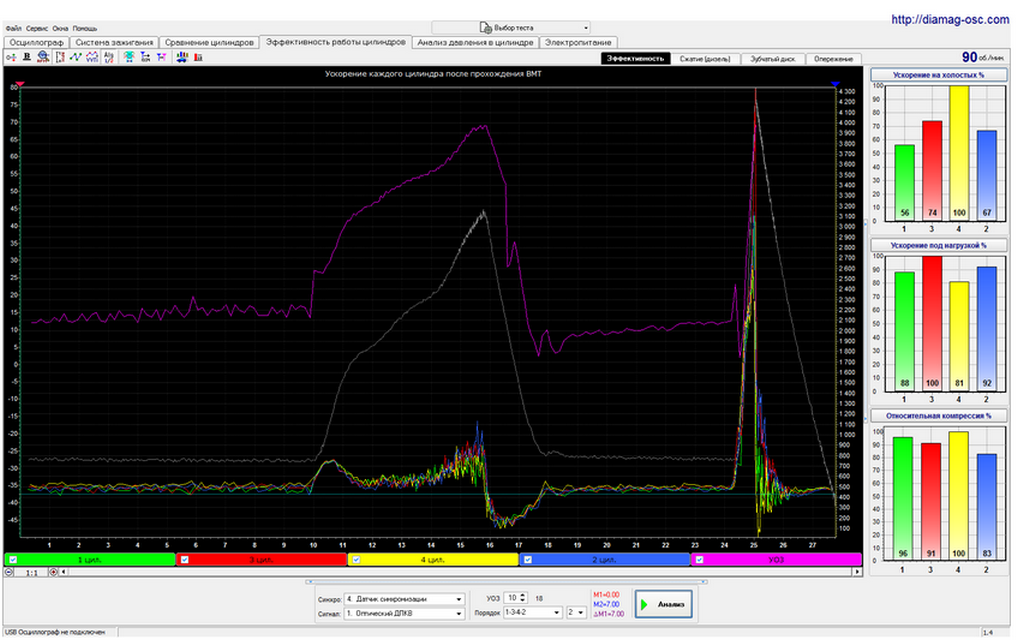
Task: Click the colored bars with arrow toolbar icon
Action: tap(182, 58)
